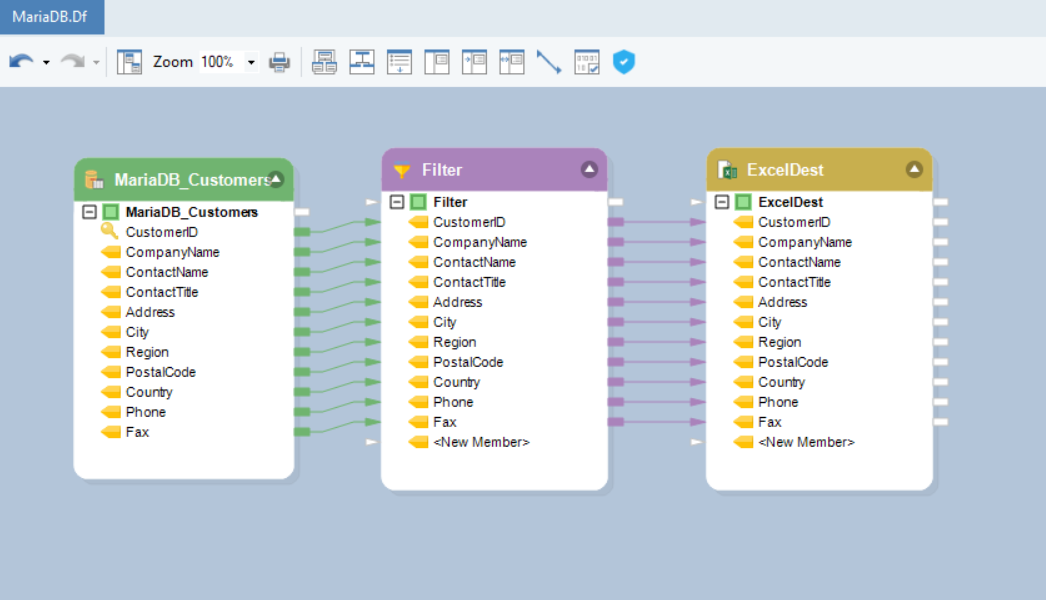This screenshot has width=1046, height=600.
Task: Open the Zoom percentage dropdown
Action: click(251, 62)
